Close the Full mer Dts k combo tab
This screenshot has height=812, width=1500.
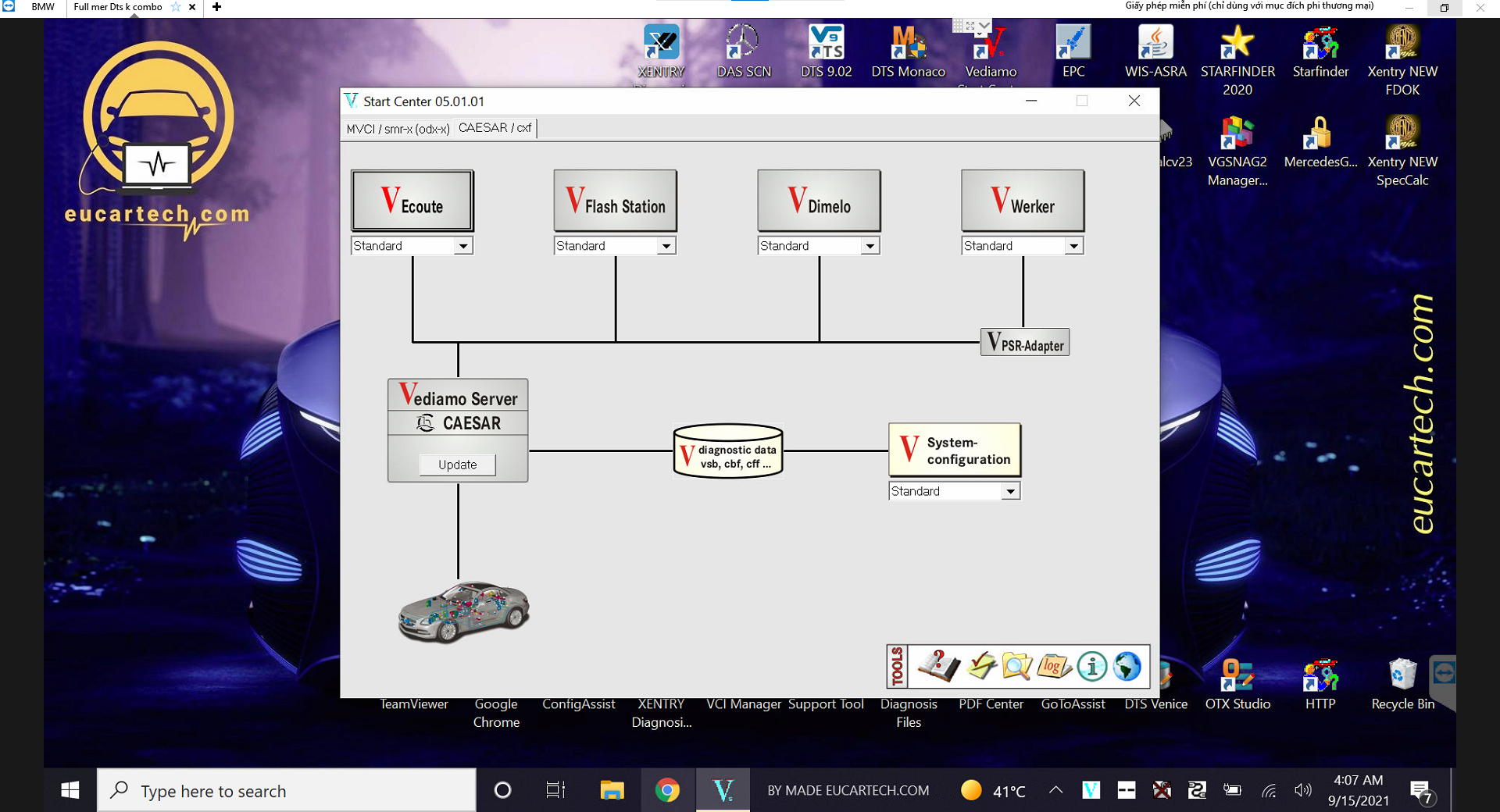click(x=192, y=7)
